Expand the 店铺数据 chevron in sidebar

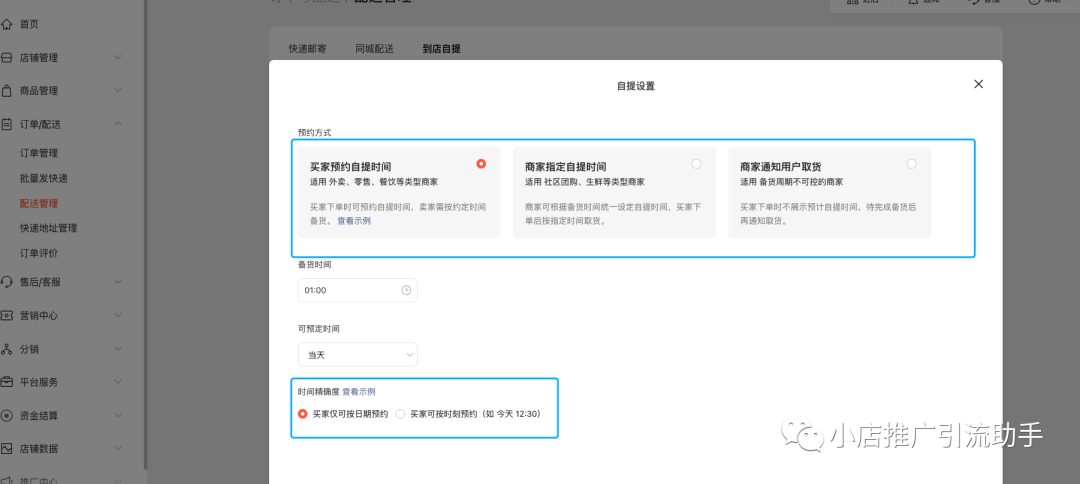click(118, 449)
